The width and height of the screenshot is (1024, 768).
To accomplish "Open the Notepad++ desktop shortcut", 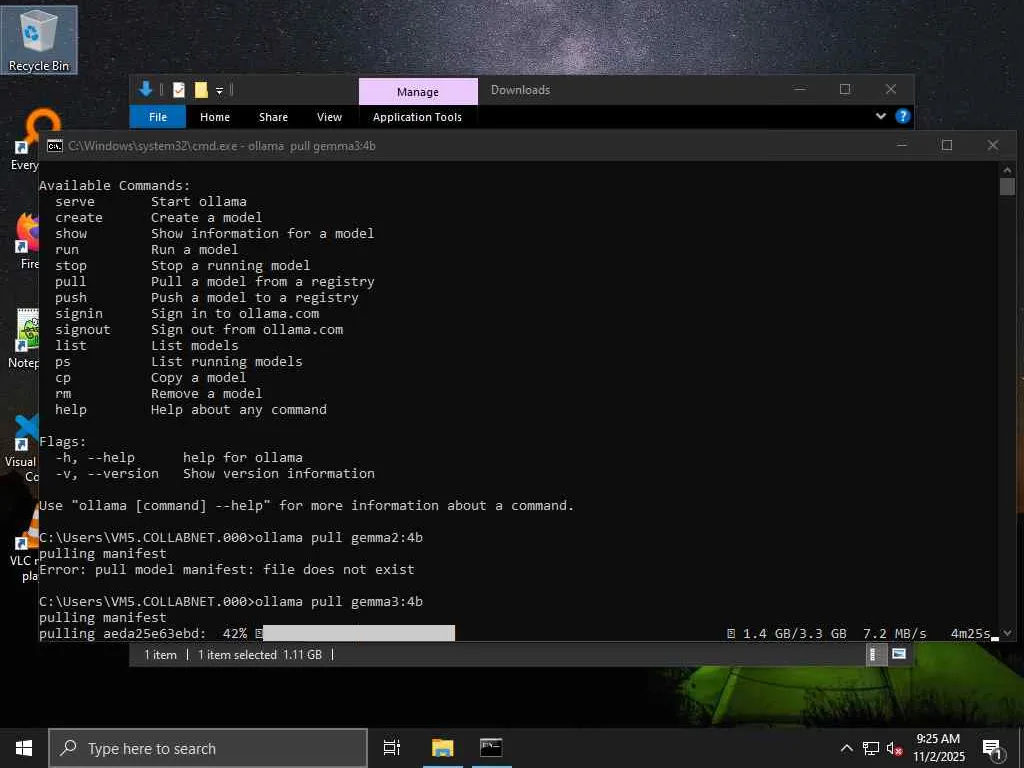I will (24, 339).
